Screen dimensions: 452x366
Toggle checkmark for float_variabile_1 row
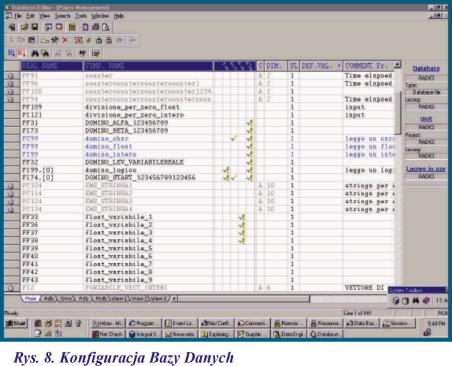tap(242, 217)
